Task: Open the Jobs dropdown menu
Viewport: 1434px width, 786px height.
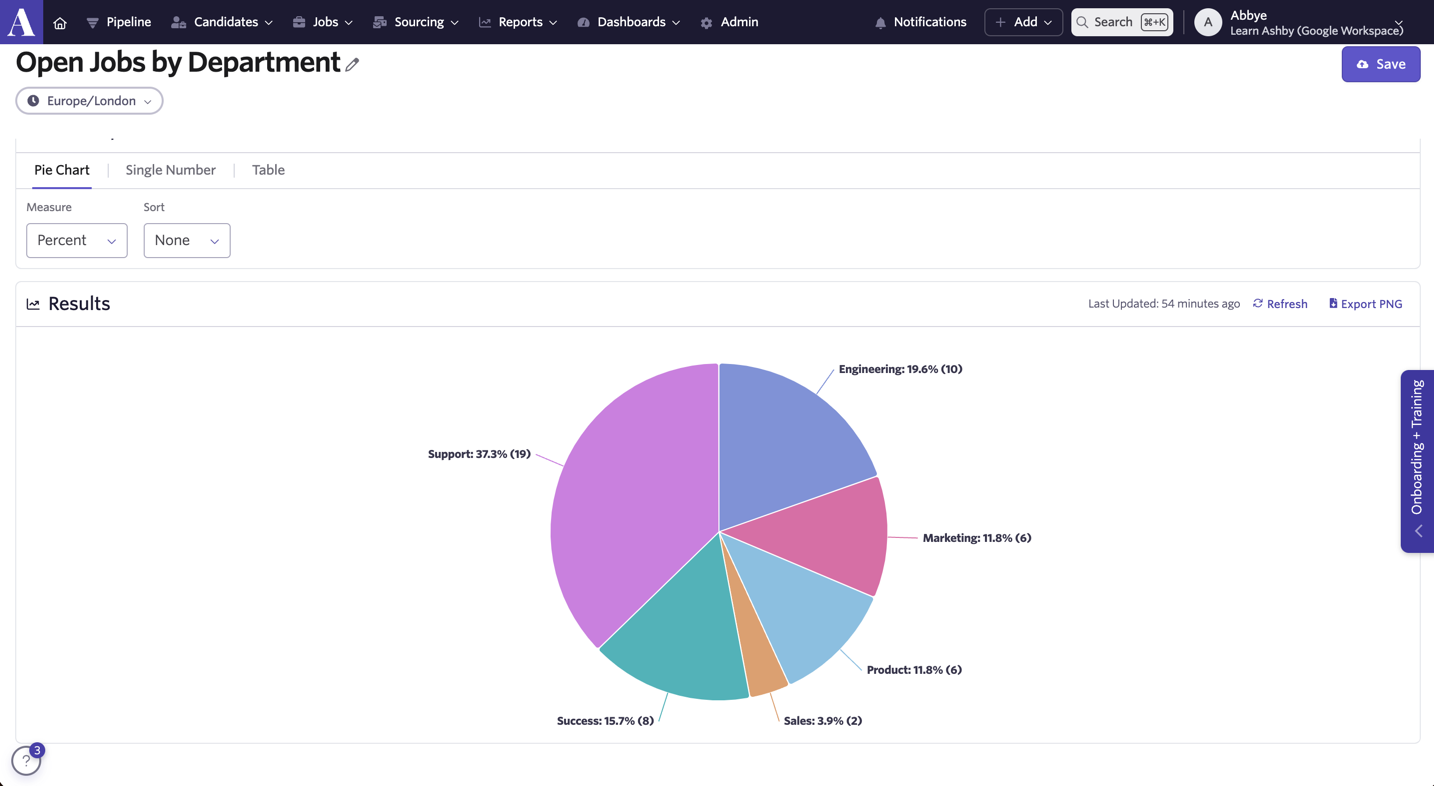Action: pyautogui.click(x=322, y=22)
